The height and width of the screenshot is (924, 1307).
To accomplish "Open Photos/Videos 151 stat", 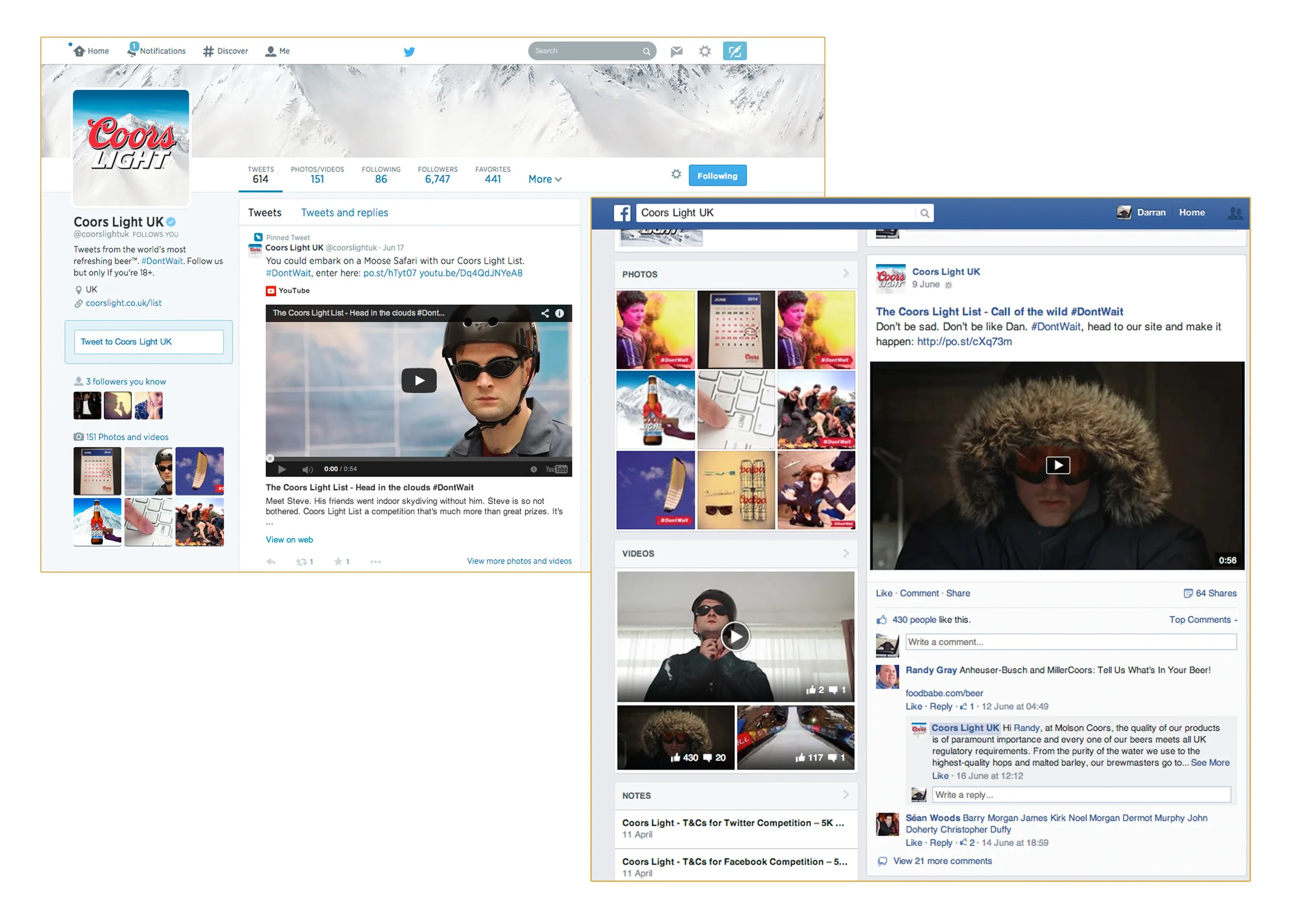I will 317,175.
